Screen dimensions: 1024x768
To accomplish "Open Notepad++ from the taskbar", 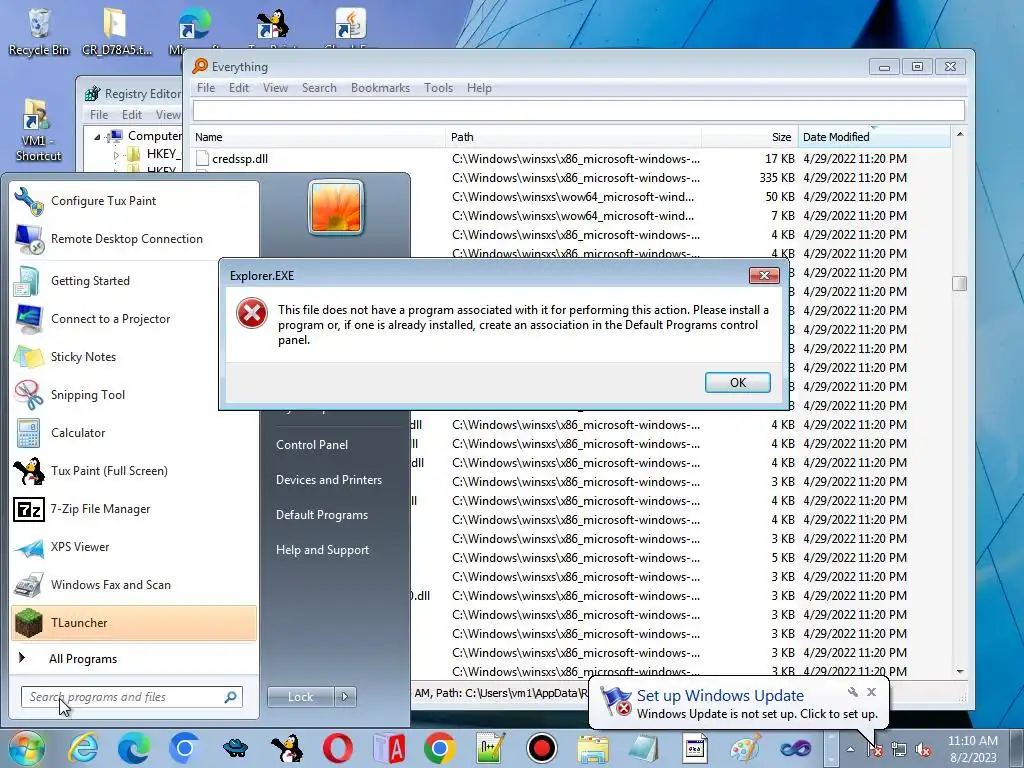I will [x=490, y=748].
